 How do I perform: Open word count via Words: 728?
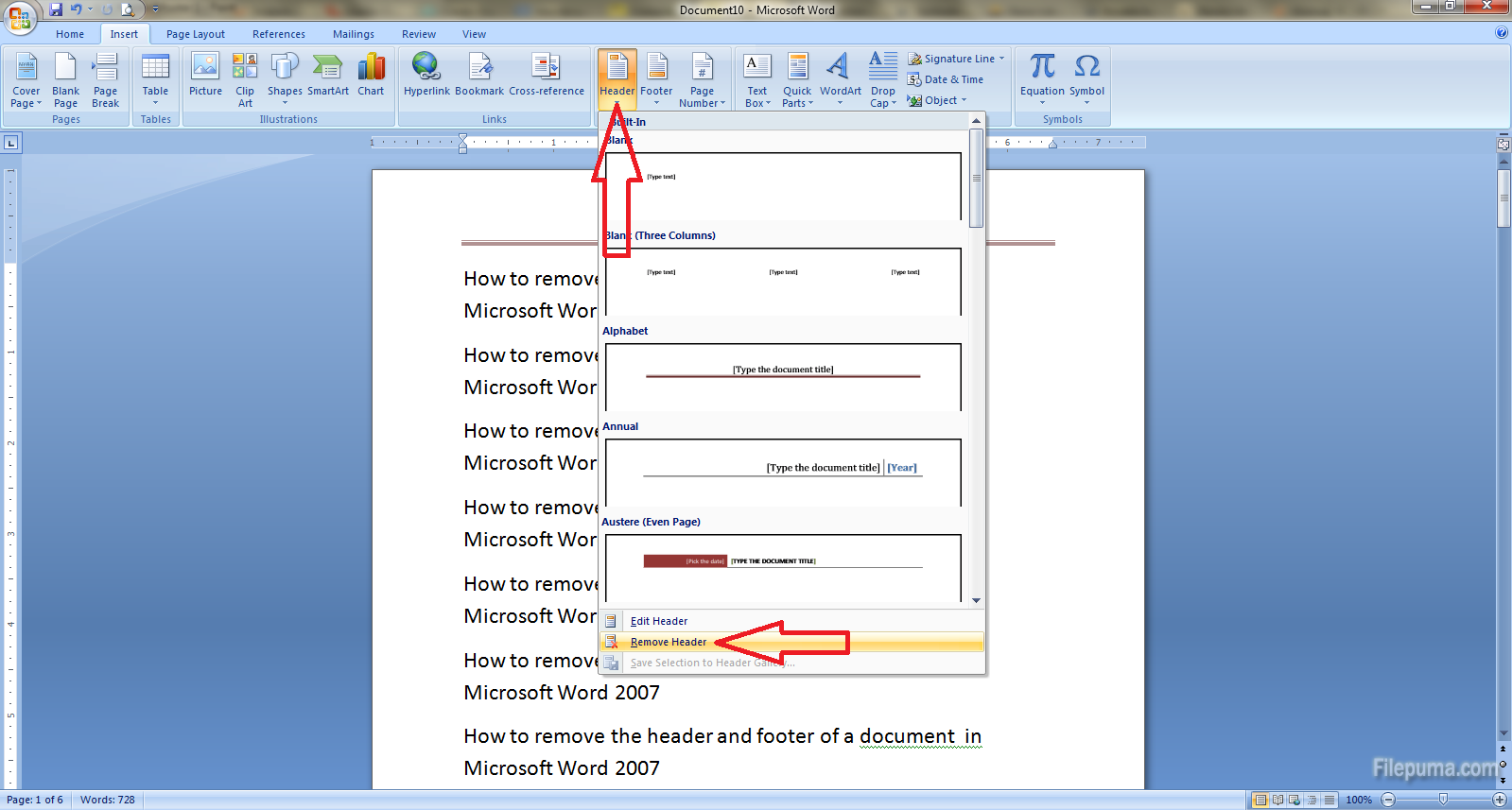[x=108, y=800]
